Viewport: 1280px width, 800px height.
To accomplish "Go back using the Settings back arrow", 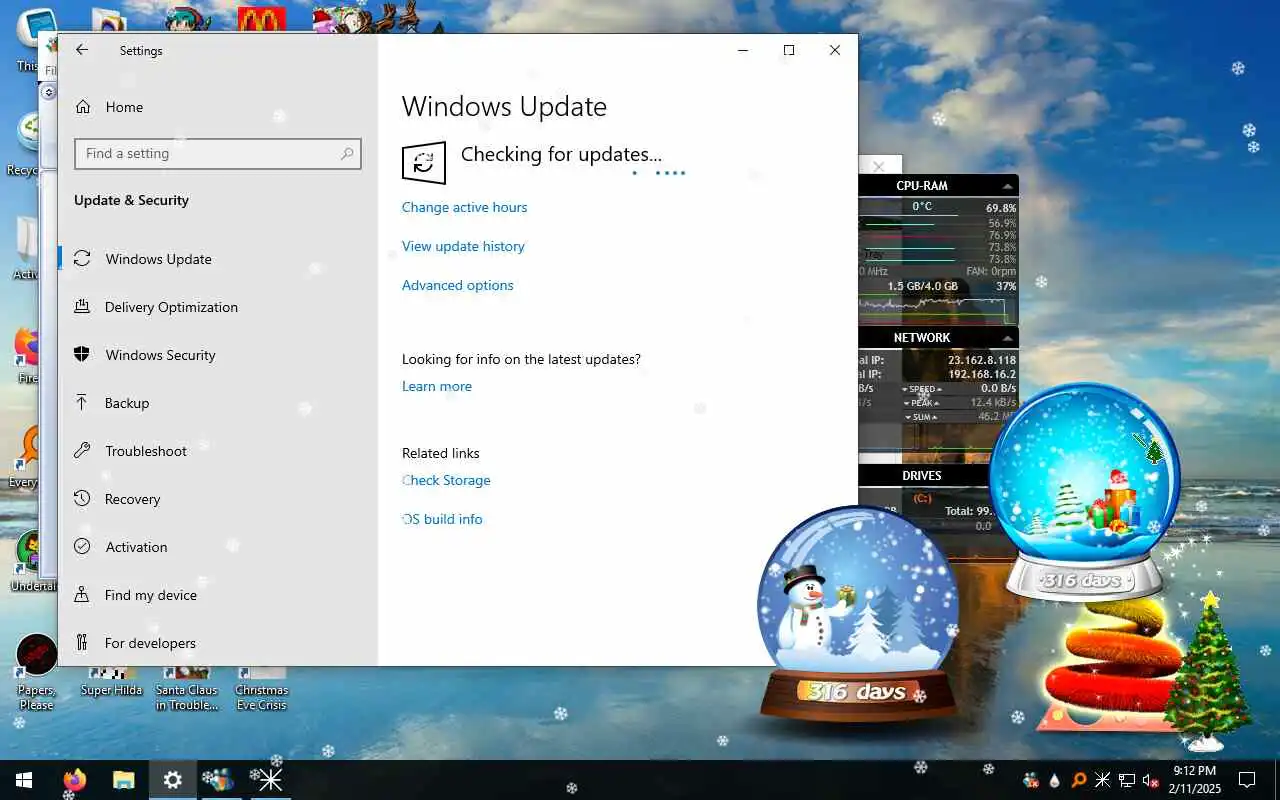I will [82, 50].
